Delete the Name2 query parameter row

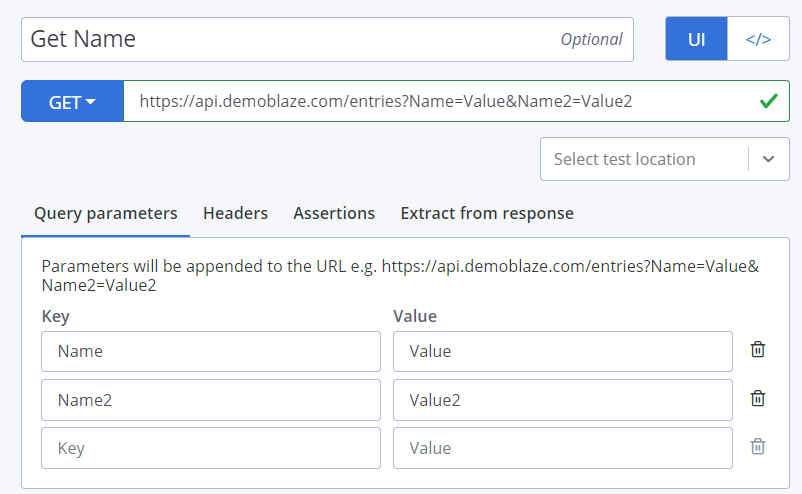pos(758,398)
